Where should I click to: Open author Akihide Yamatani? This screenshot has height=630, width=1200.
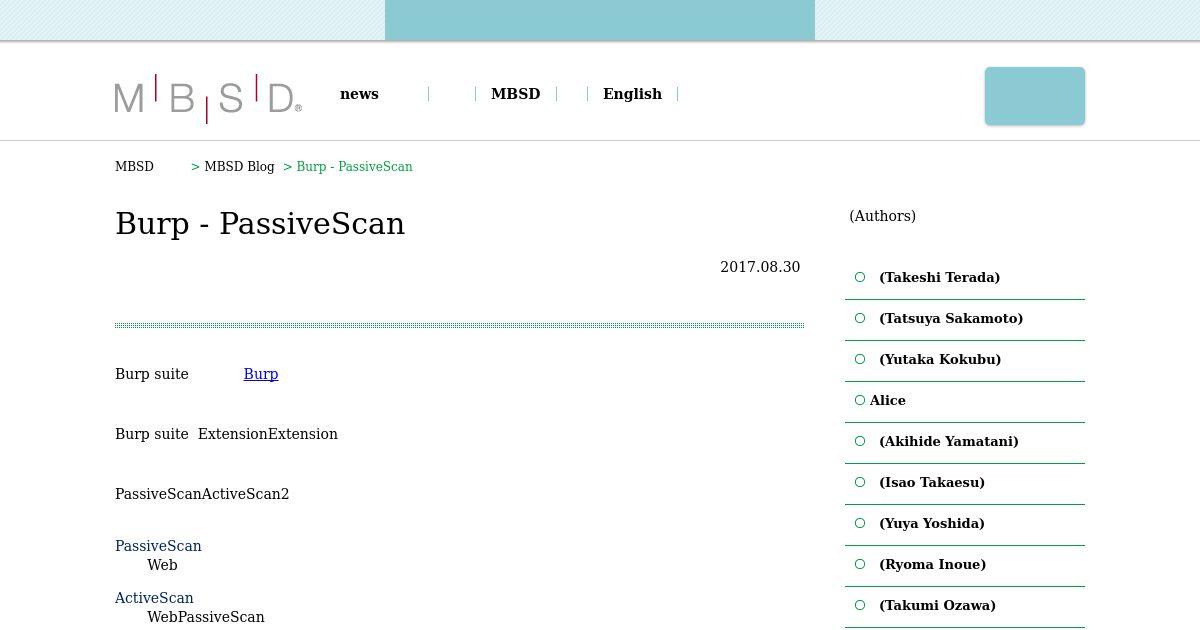[x=949, y=442]
